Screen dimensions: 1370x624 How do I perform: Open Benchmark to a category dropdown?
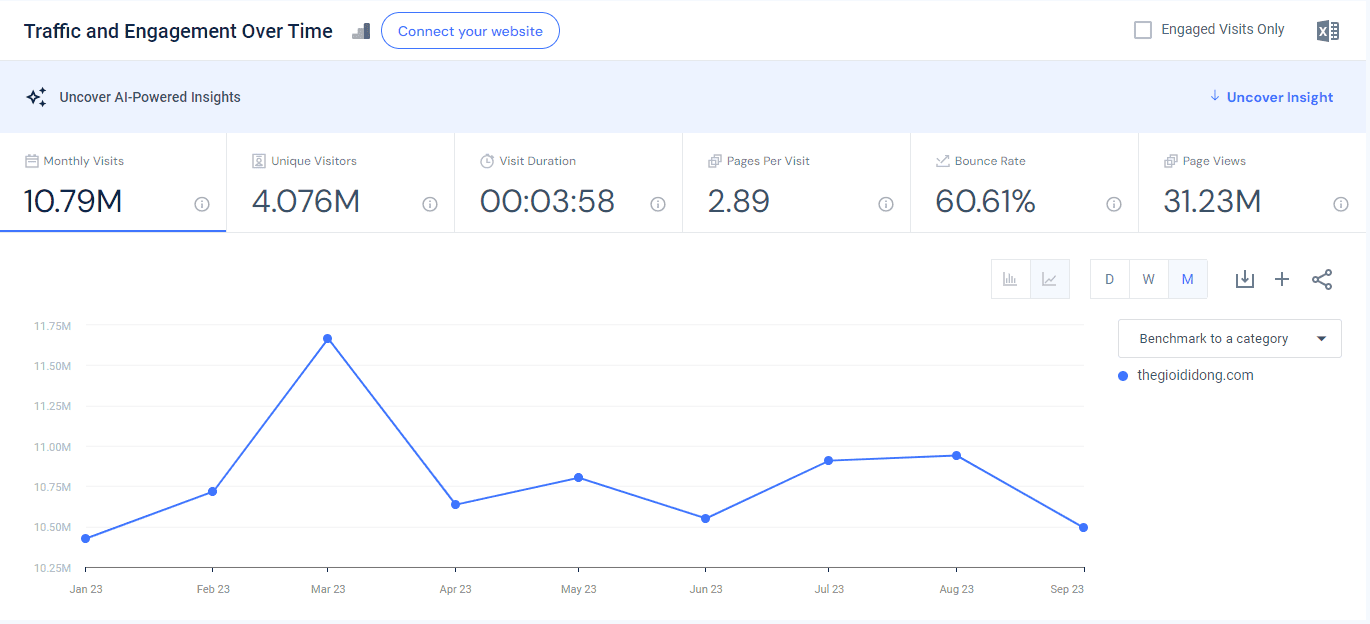coord(1230,338)
